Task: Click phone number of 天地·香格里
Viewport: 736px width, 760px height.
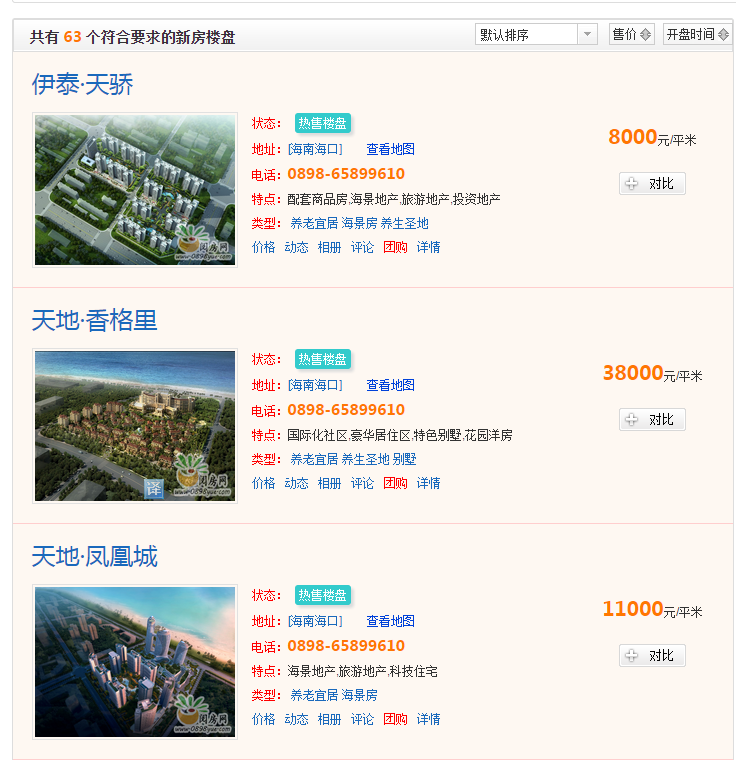Action: click(346, 410)
